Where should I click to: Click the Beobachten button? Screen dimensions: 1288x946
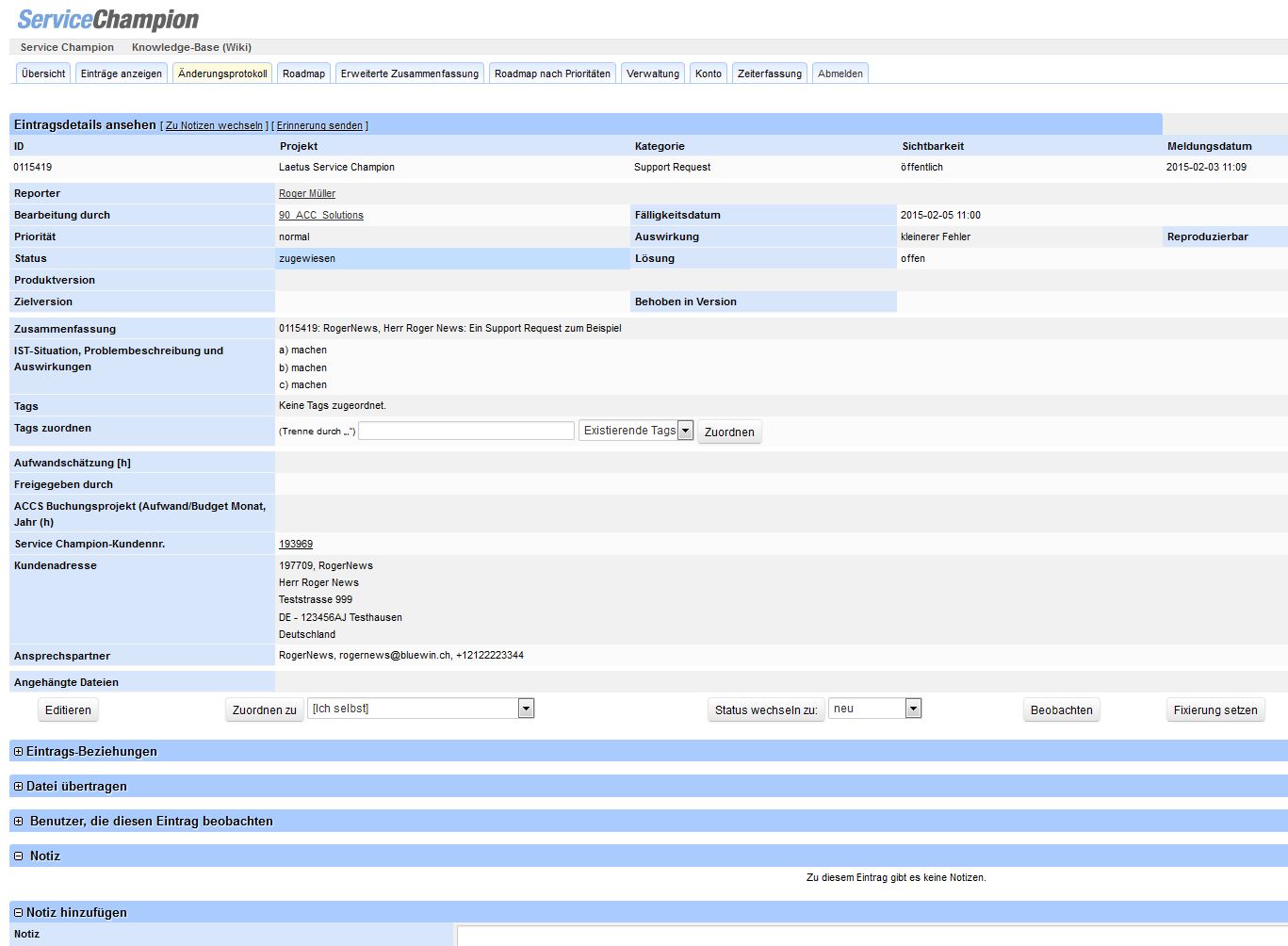(1062, 709)
